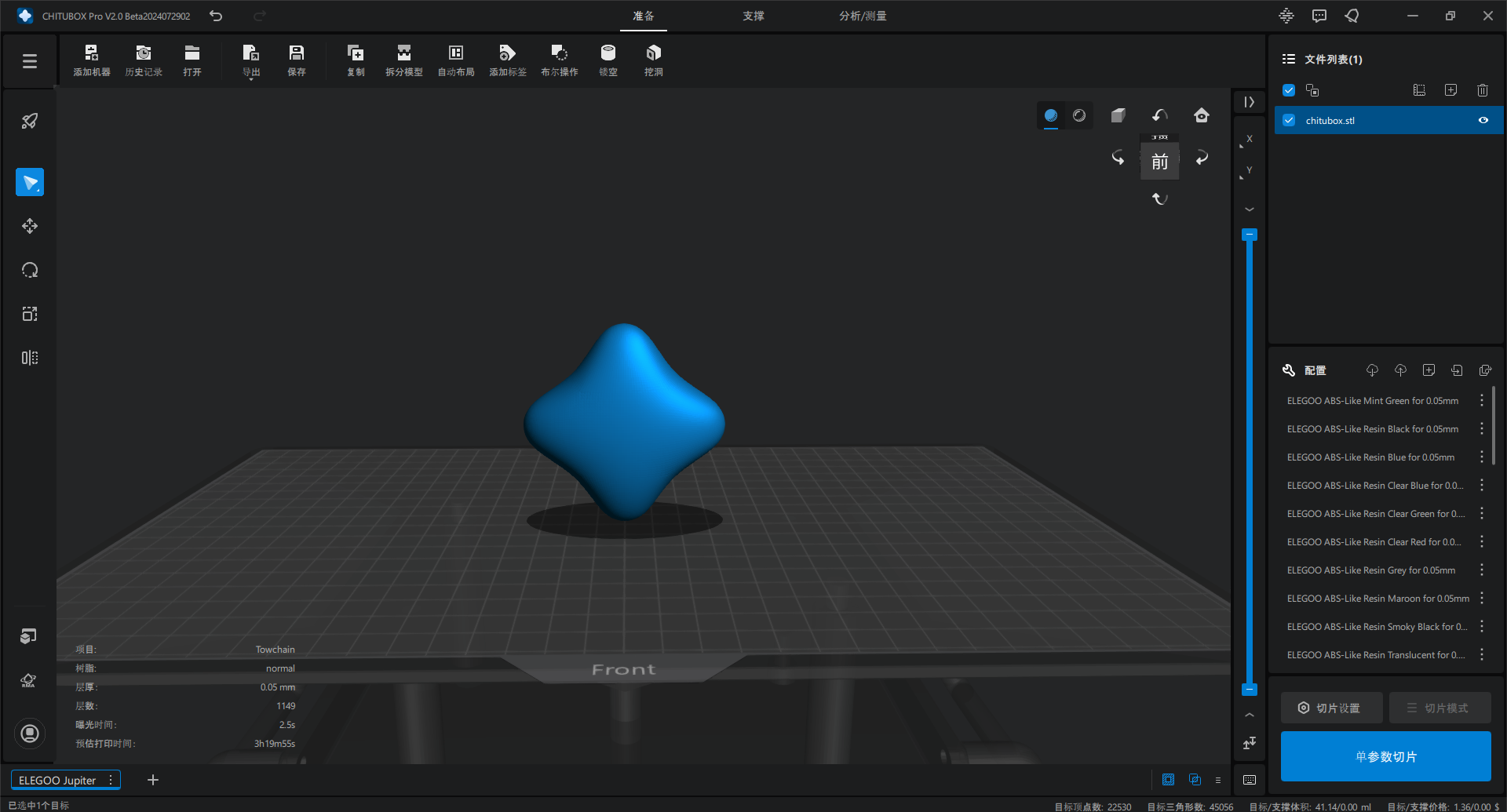The height and width of the screenshot is (812, 1507).
Task: Open 历史记录 history records
Action: tap(144, 60)
